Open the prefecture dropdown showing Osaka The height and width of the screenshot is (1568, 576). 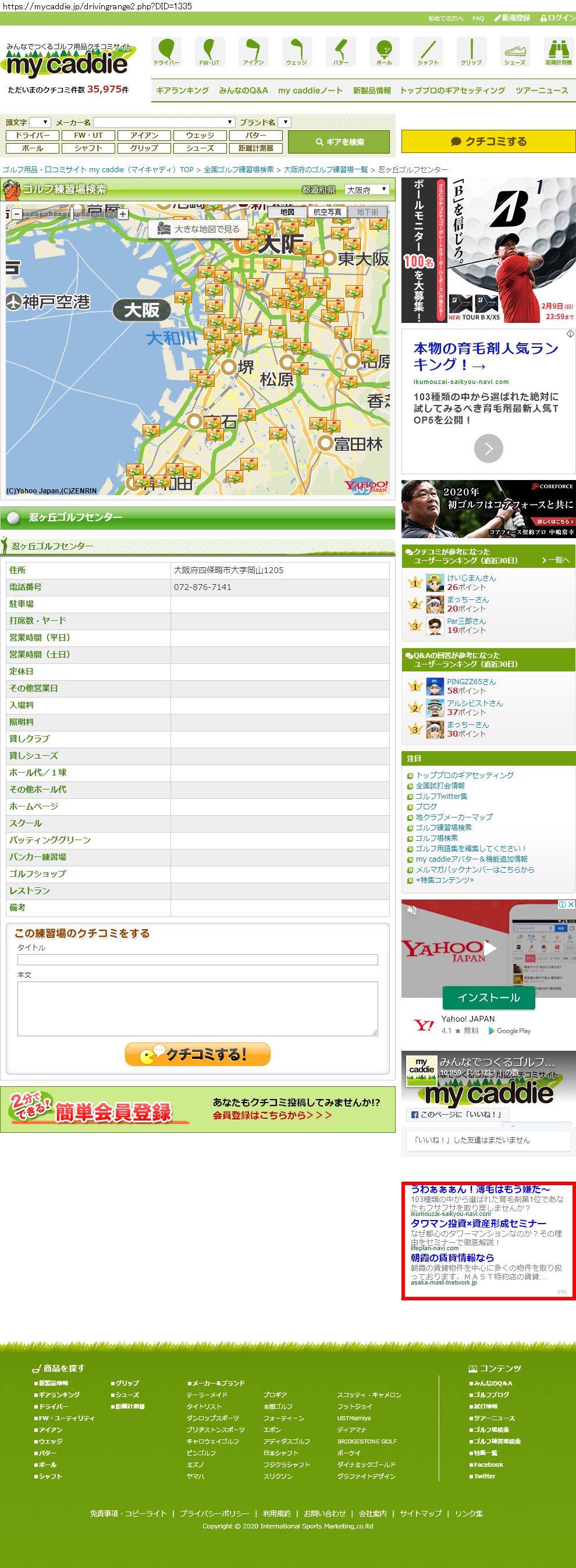pos(367,190)
